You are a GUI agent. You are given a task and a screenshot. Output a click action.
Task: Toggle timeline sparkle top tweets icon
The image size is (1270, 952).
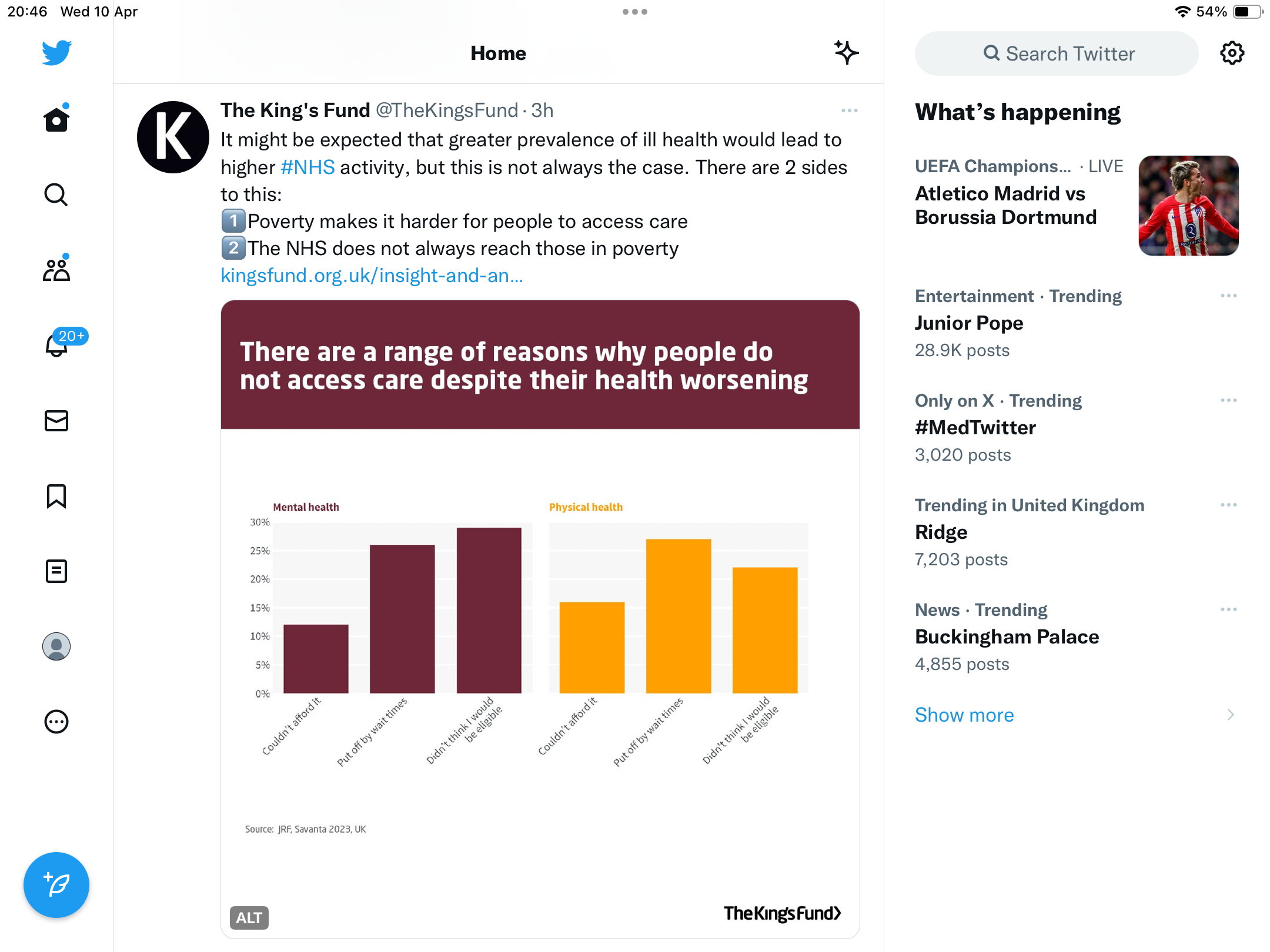coord(846,53)
